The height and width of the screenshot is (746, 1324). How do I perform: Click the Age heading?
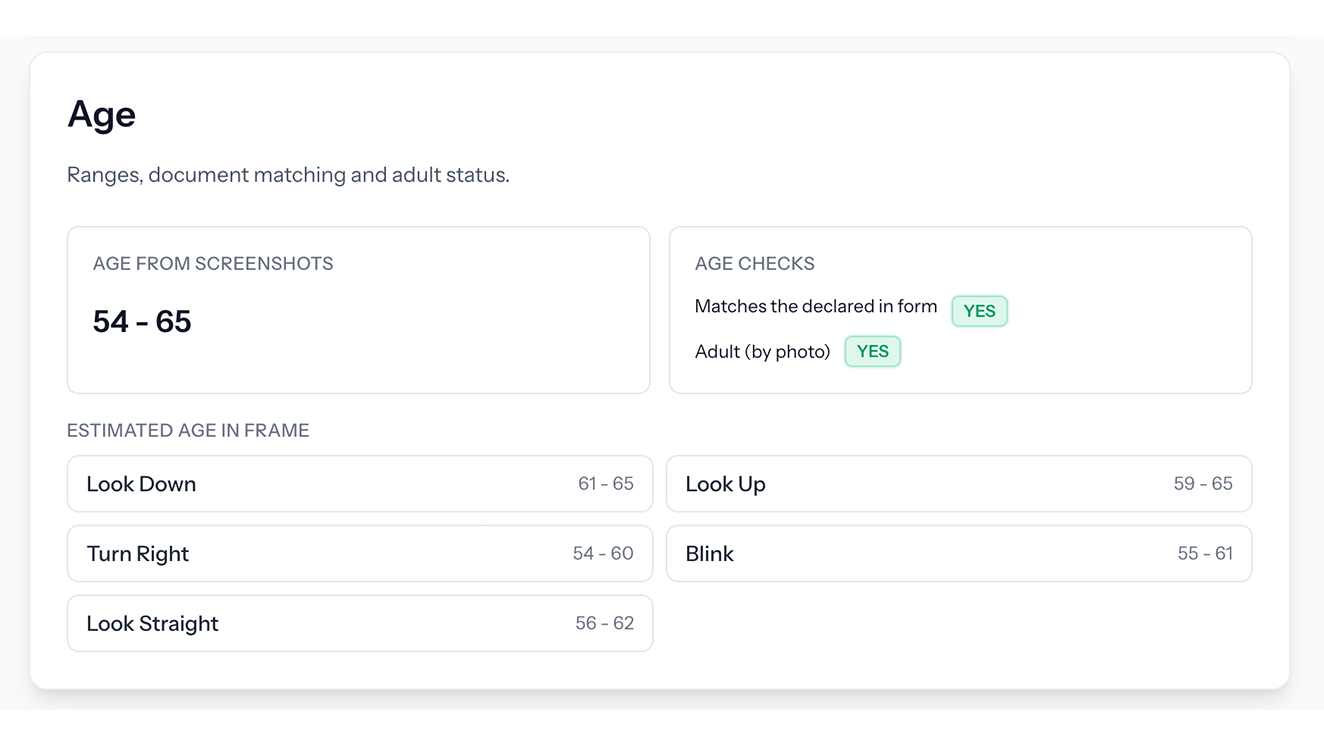tap(101, 115)
